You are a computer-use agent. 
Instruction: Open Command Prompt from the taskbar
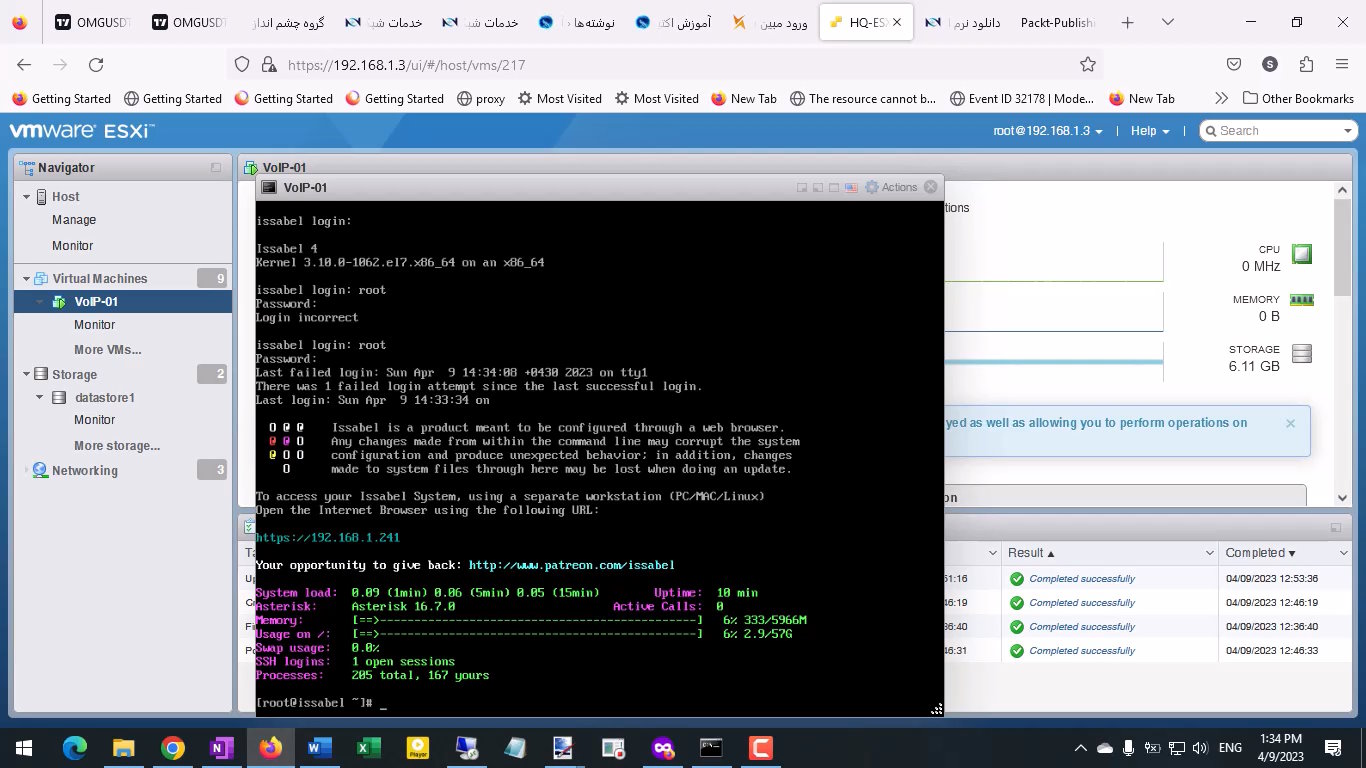pyautogui.click(x=711, y=747)
